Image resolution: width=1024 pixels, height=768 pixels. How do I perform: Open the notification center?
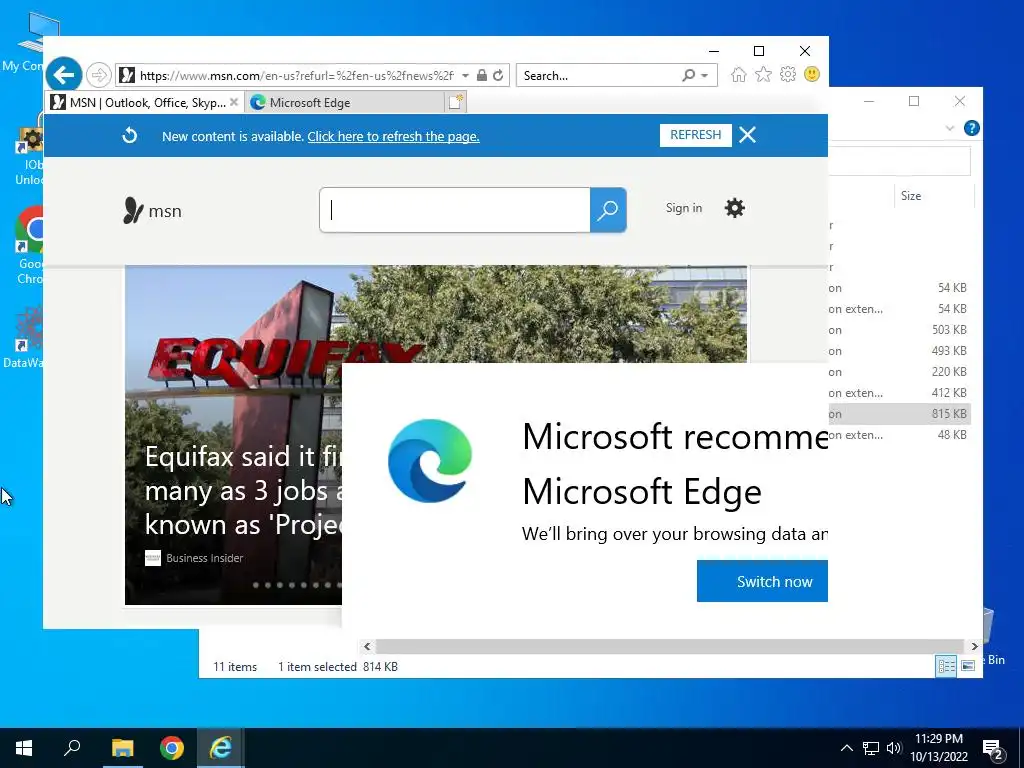coord(993,749)
